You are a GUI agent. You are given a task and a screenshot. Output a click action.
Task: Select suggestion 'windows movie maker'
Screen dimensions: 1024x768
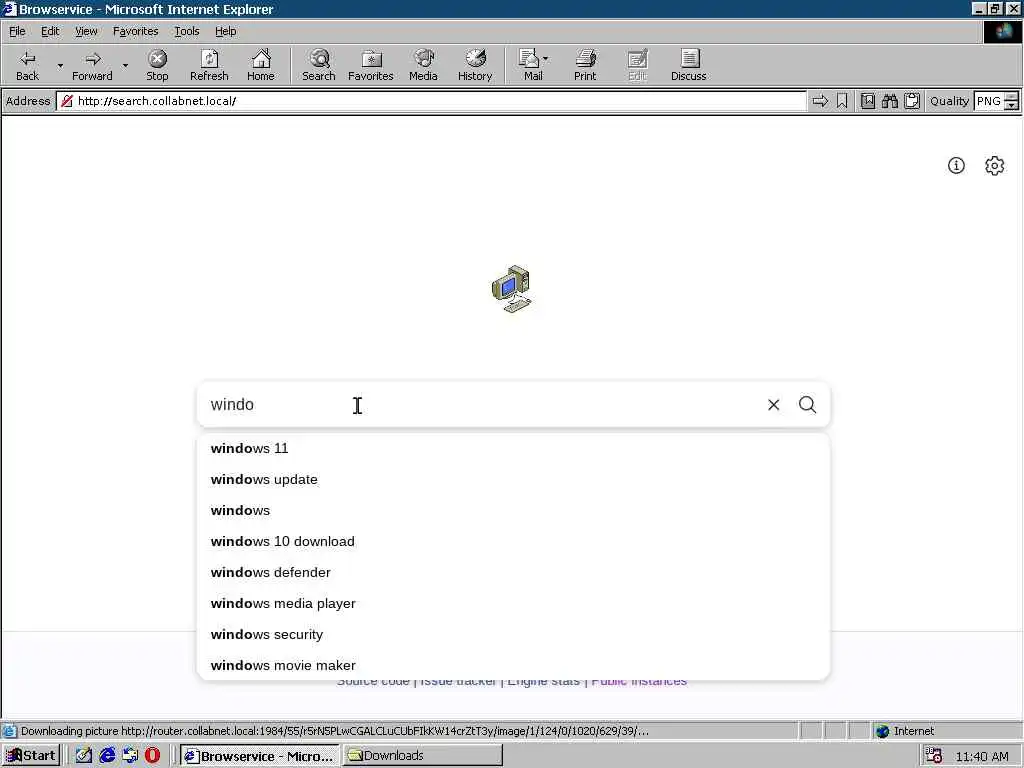click(x=513, y=665)
